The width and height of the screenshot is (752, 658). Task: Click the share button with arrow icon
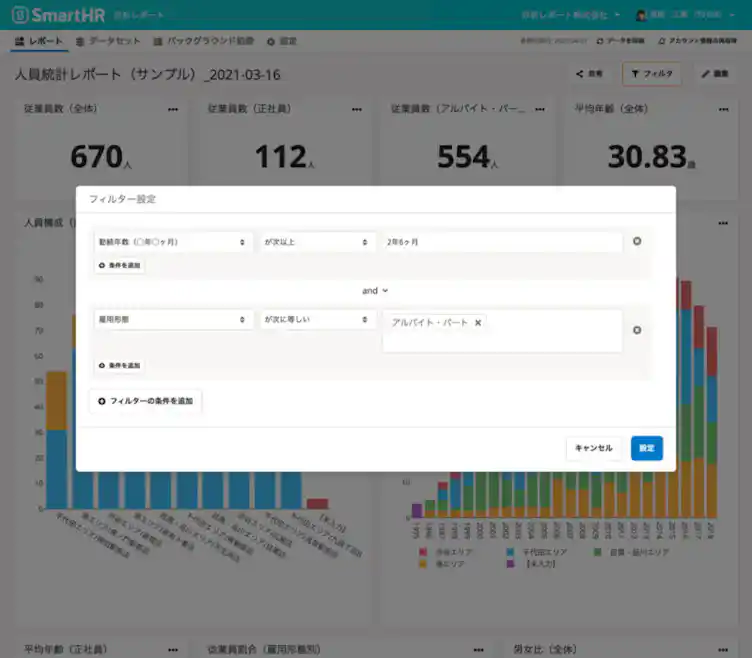click(589, 74)
